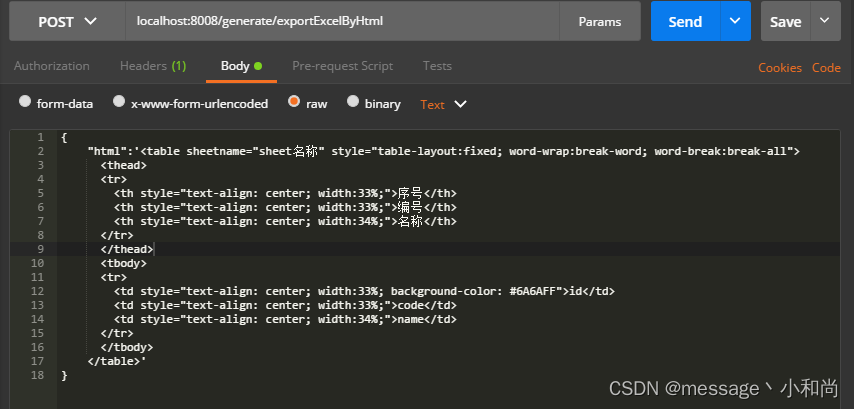Click the closing </thead> tag text
Screen dimensions: 854x409
click(127, 249)
